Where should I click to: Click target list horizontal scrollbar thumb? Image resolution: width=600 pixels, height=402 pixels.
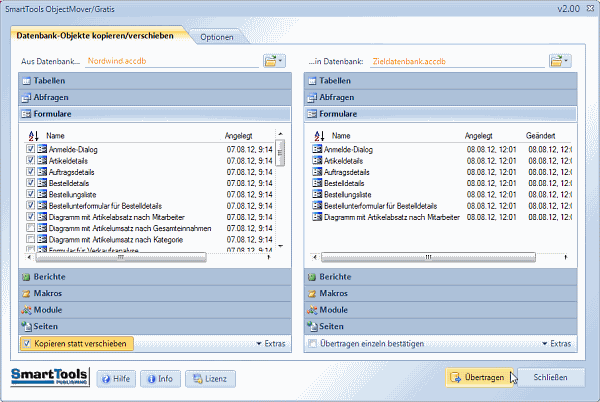click(x=428, y=257)
